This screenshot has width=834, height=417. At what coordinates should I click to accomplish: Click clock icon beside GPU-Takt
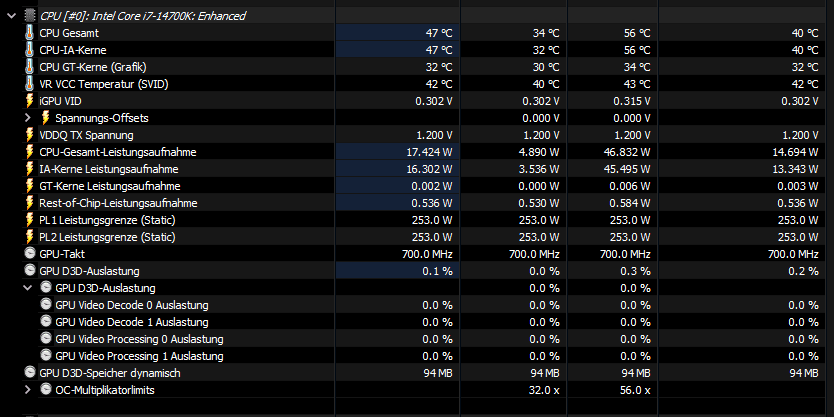pyautogui.click(x=30, y=254)
